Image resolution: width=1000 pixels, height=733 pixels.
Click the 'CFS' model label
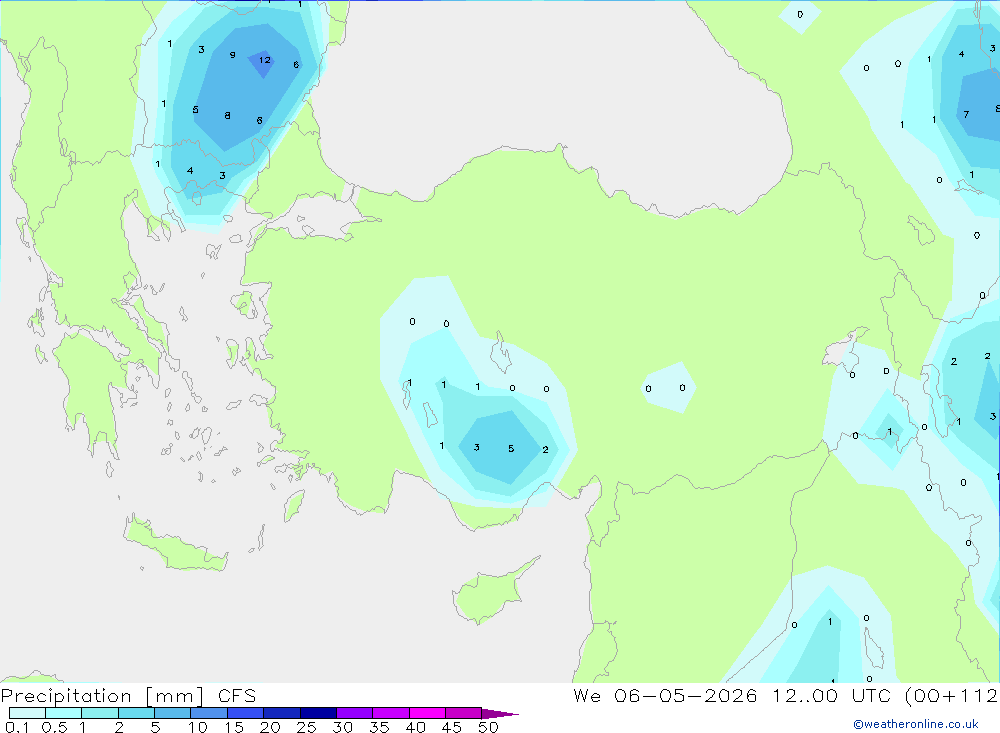point(237,695)
